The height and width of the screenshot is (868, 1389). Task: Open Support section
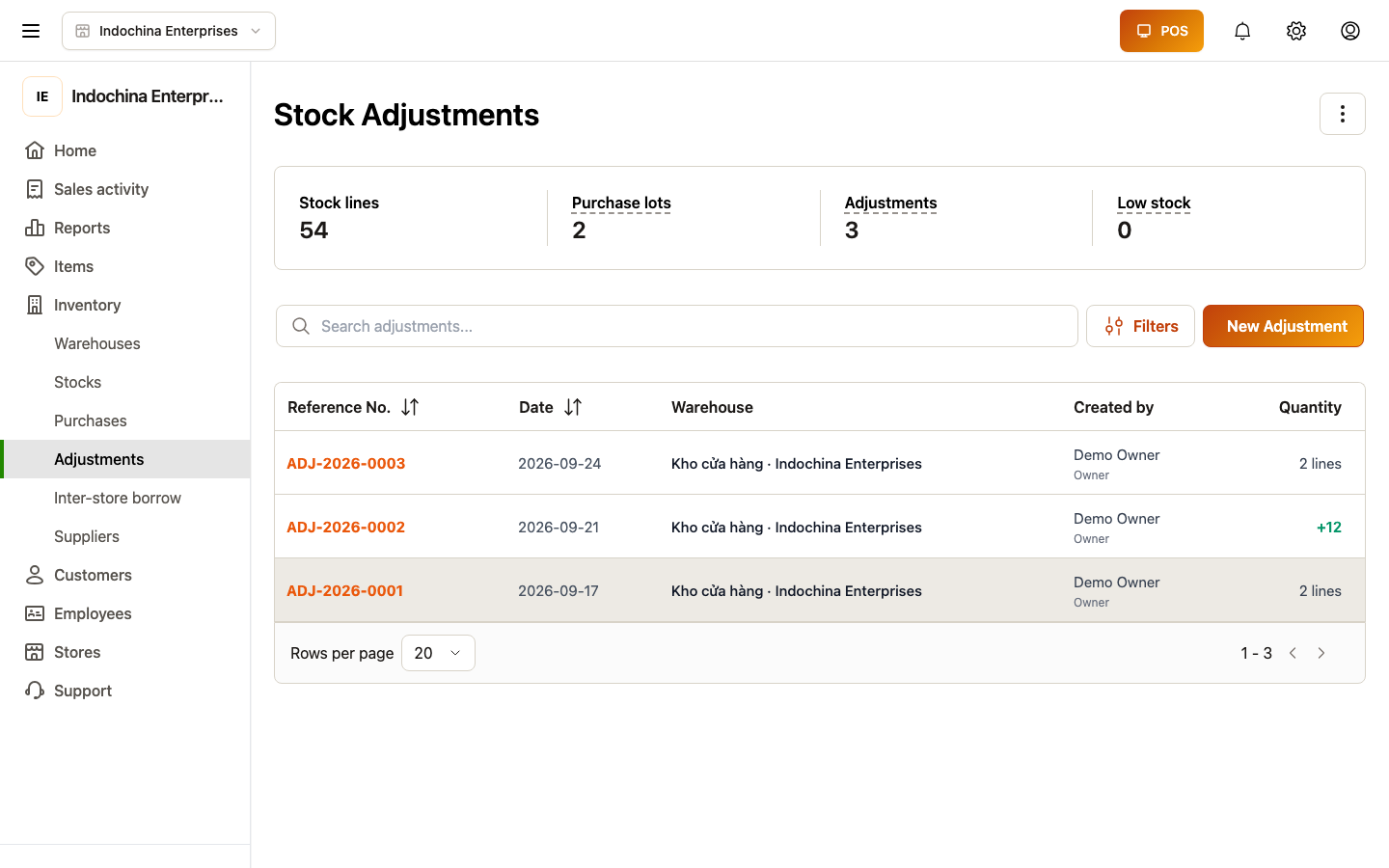pyautogui.click(x=125, y=691)
